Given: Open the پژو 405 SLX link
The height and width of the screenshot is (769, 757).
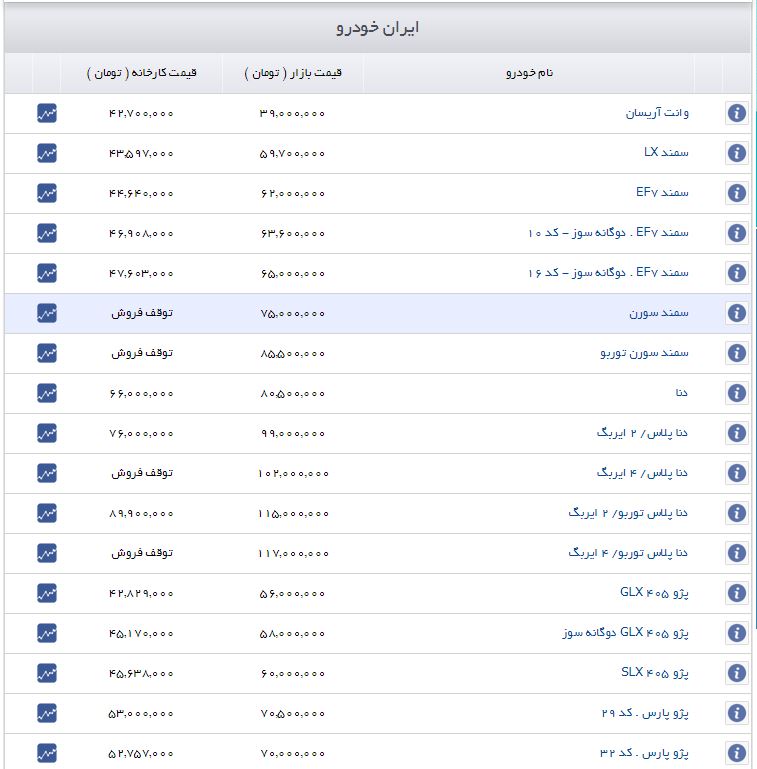Looking at the screenshot, I should (655, 673).
